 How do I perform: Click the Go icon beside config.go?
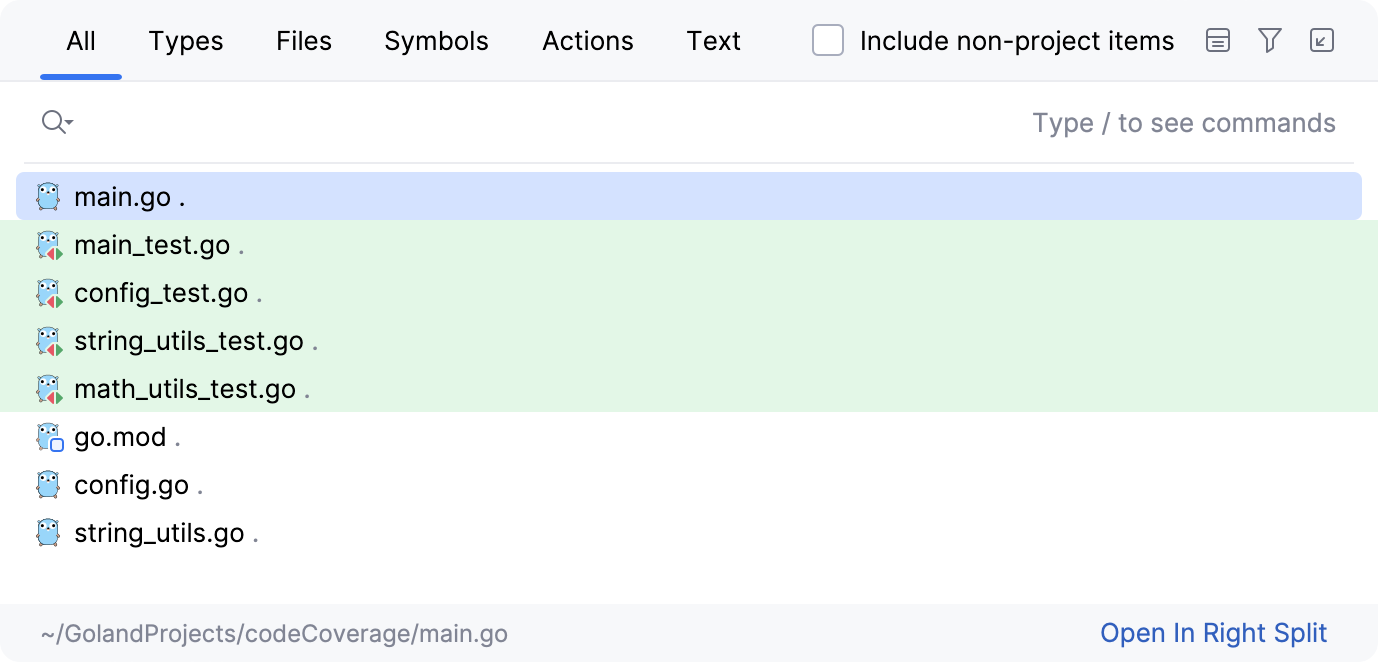click(x=47, y=484)
